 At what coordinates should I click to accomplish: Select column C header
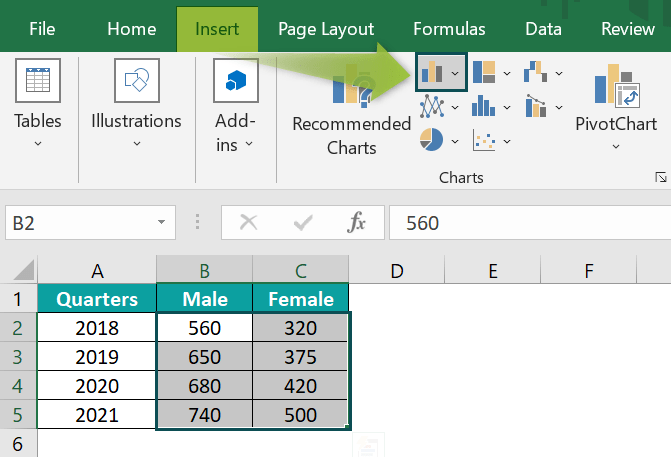coord(301,270)
